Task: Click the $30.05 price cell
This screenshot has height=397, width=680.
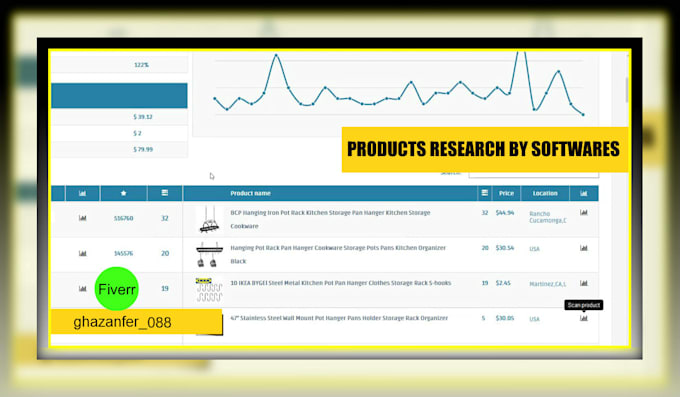Action: 505,318
